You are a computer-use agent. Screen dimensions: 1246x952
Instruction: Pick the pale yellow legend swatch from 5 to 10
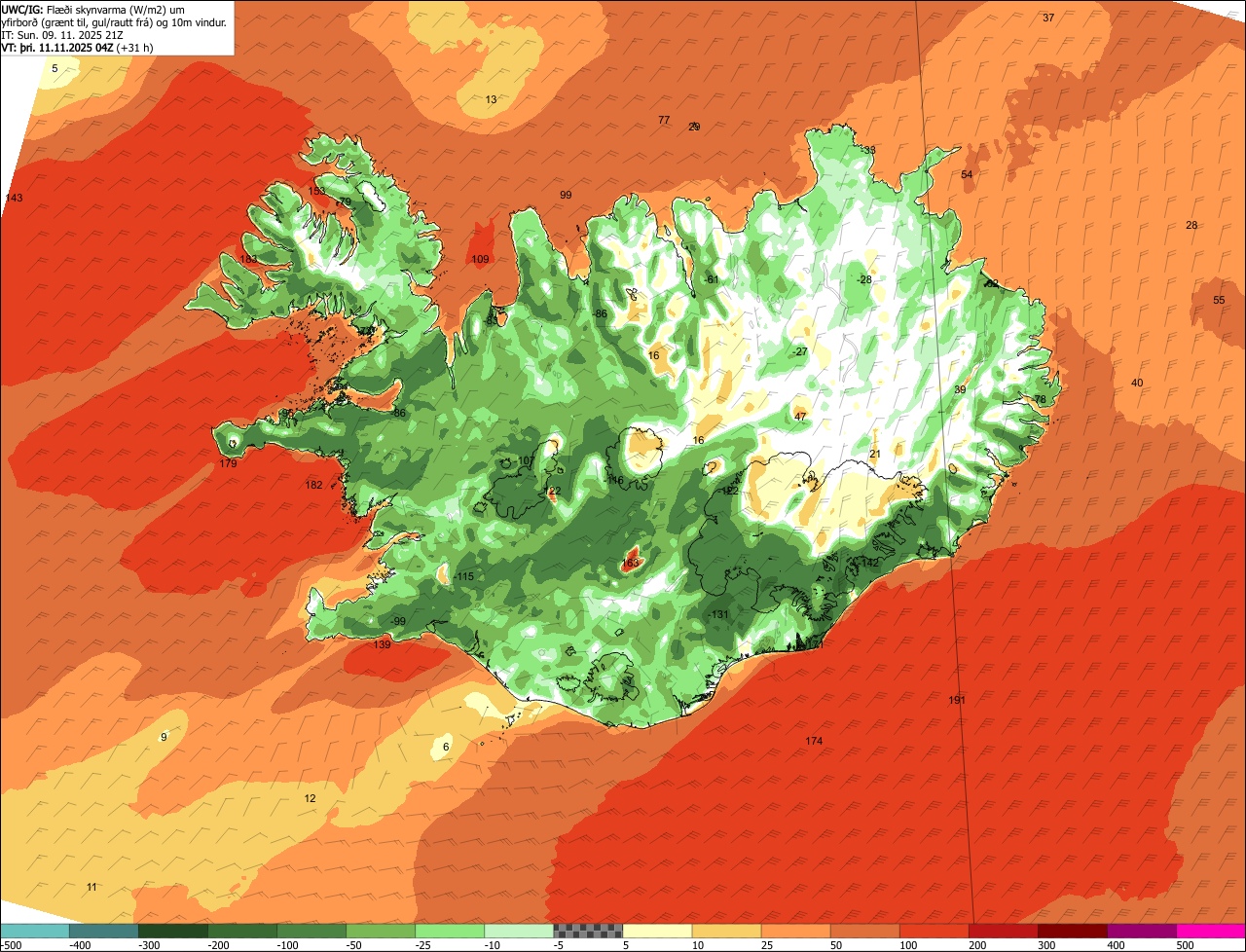pos(657,931)
